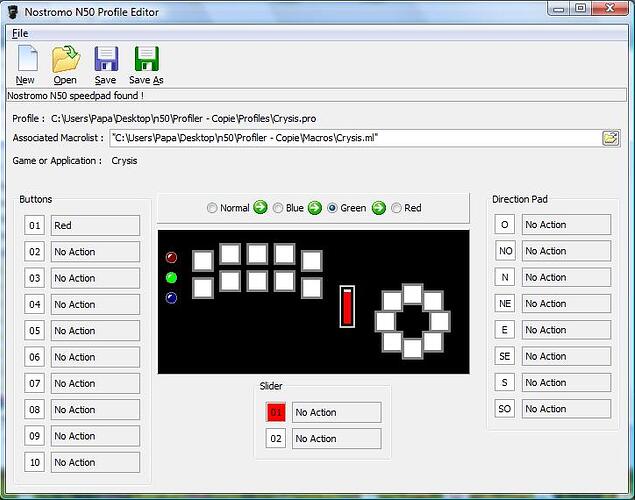Select the Blue mode radio button

click(x=278, y=208)
